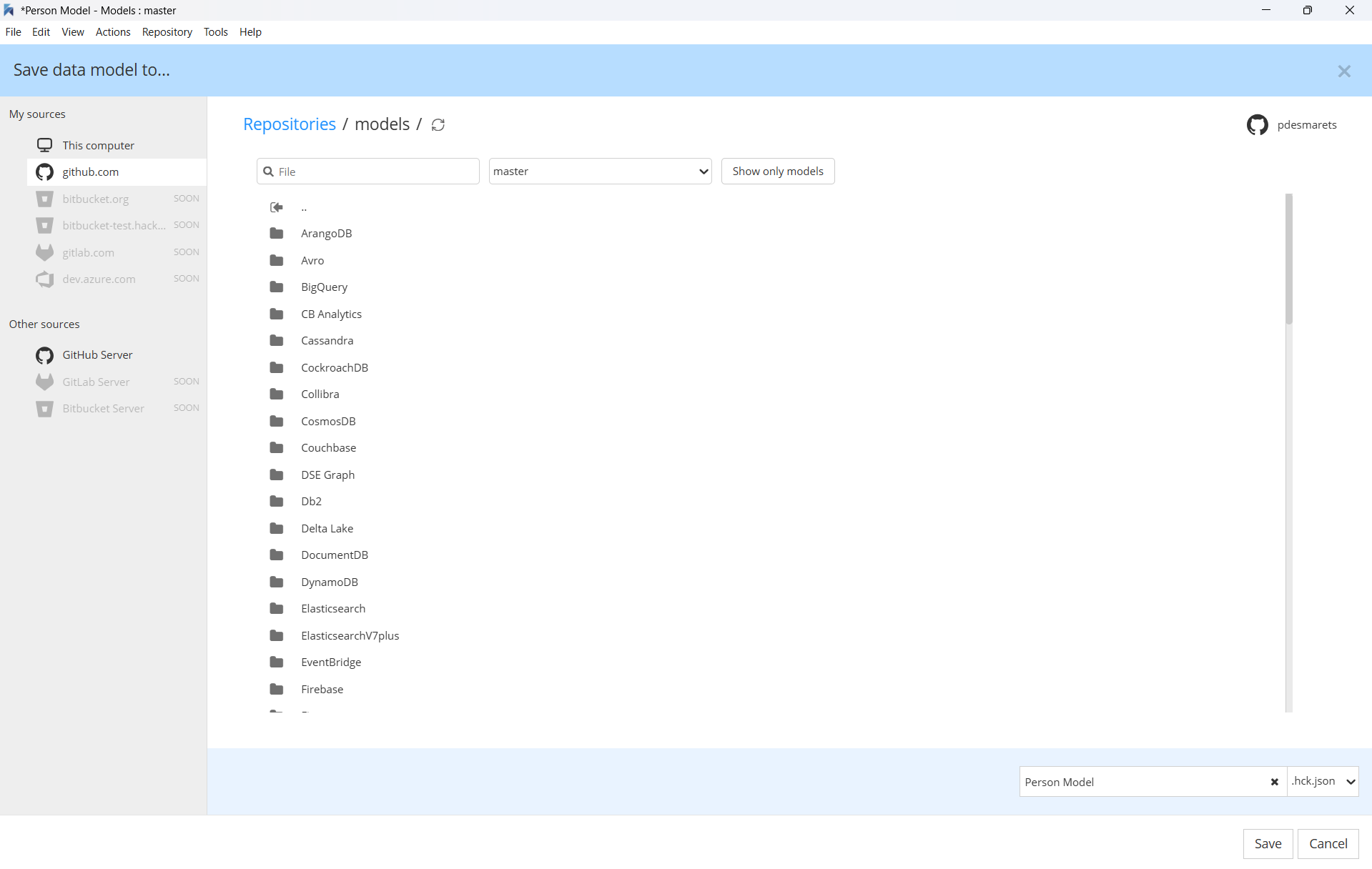The image size is (1372, 869).
Task: Click the DSE Graph folder icon
Action: [277, 475]
